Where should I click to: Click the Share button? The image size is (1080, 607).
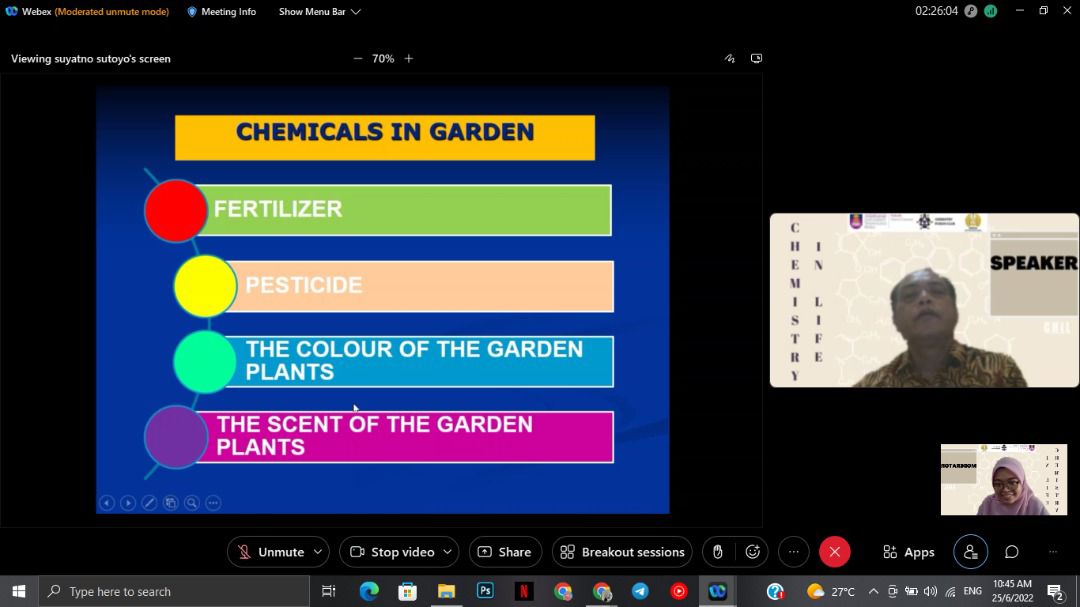tap(505, 552)
